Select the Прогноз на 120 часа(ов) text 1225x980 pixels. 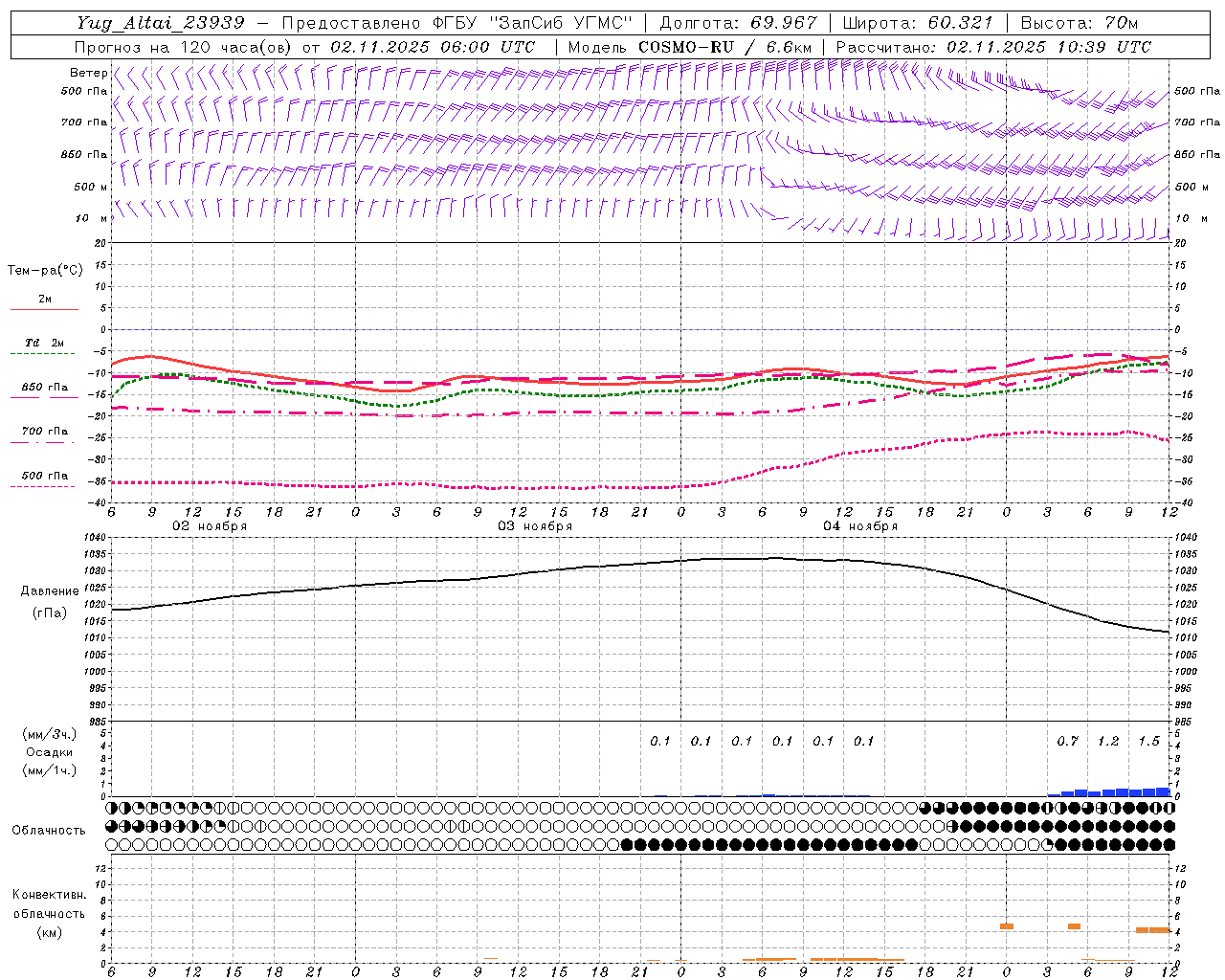(x=184, y=47)
